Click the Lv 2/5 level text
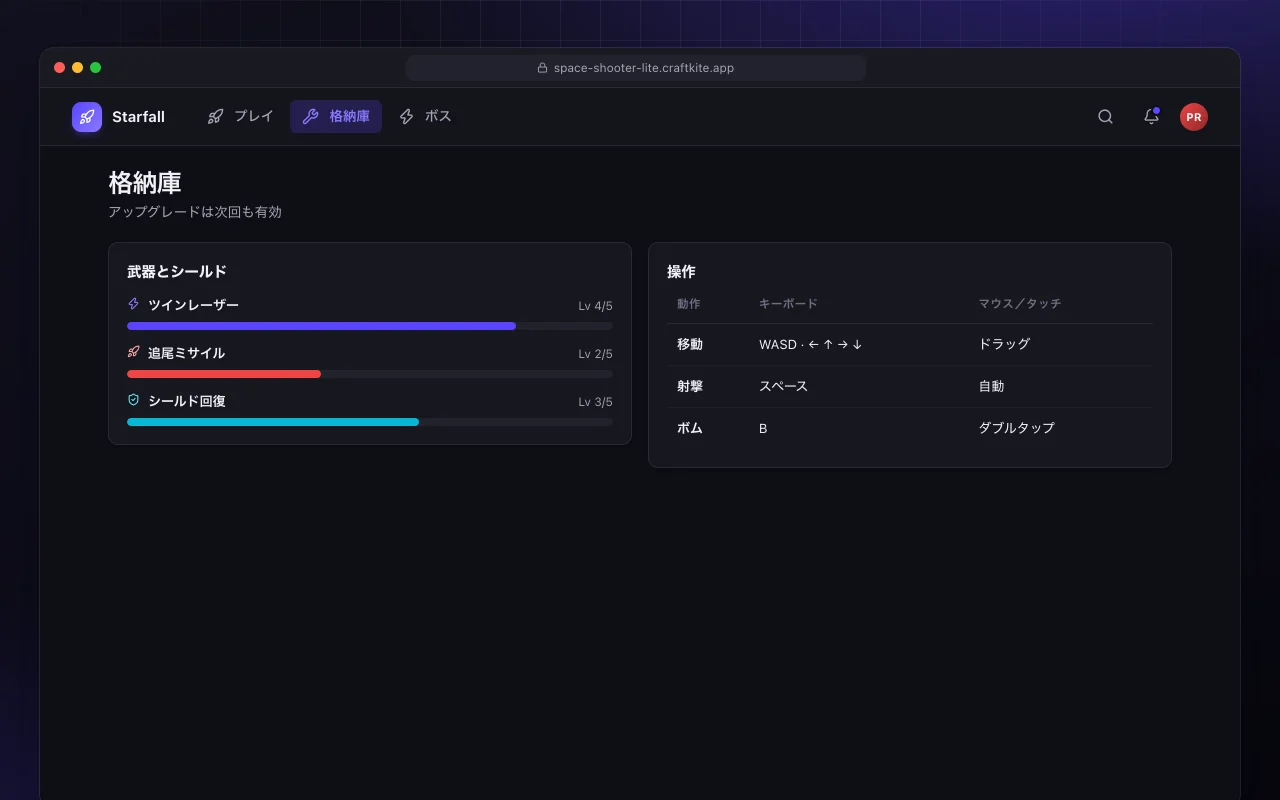 595,354
